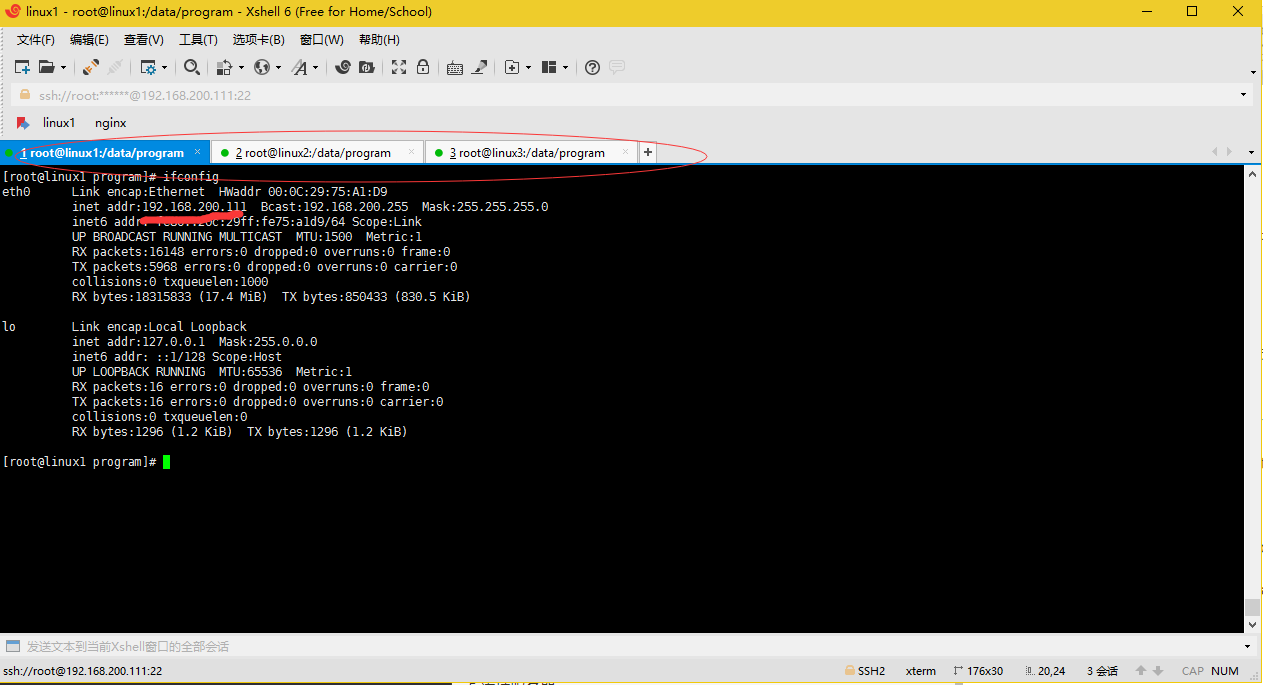The height and width of the screenshot is (685, 1263).
Task: Close the root@linux3 tab
Action: click(626, 152)
